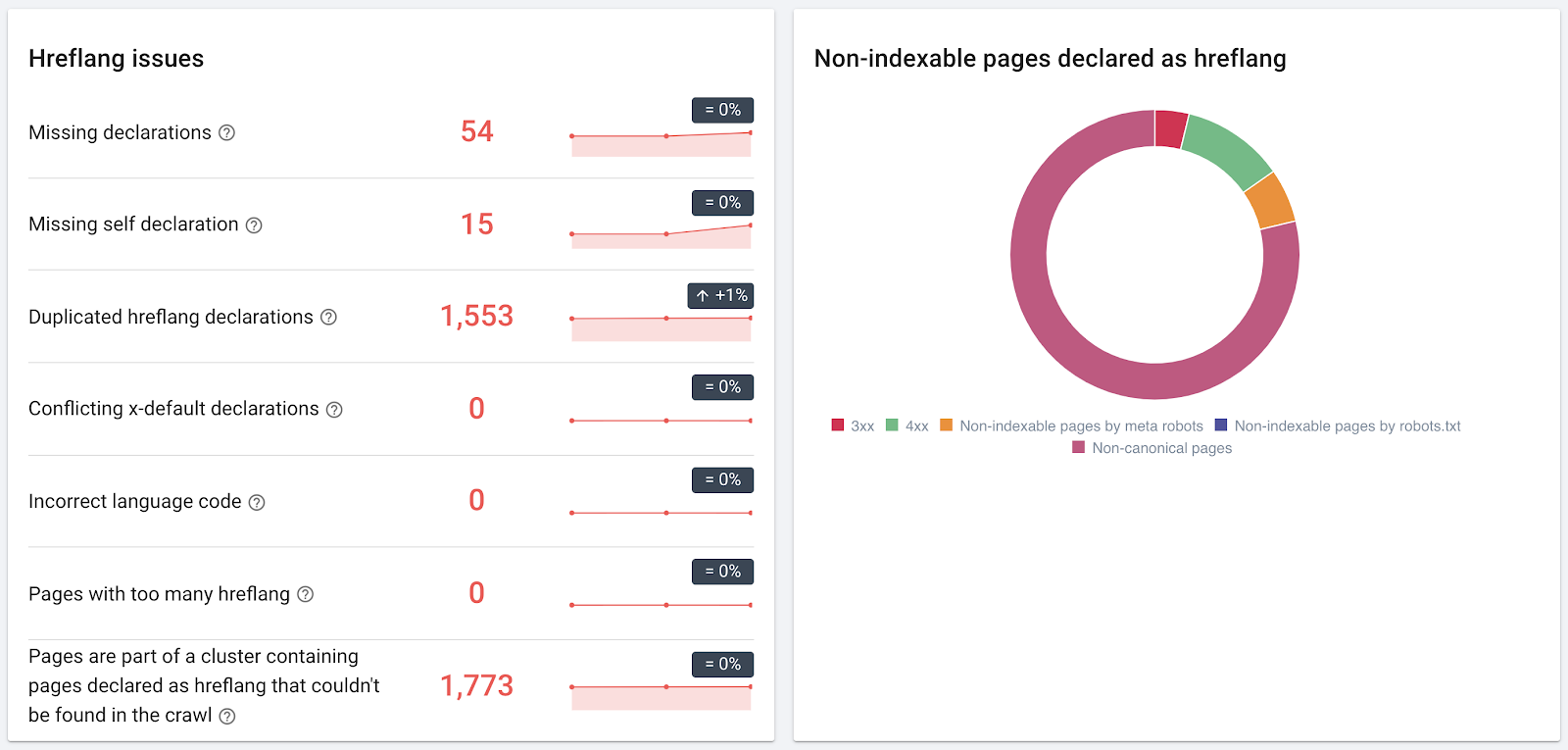Click 'Non-canonical pages' legend label
This screenshot has height=750, width=1568.
point(1162,448)
